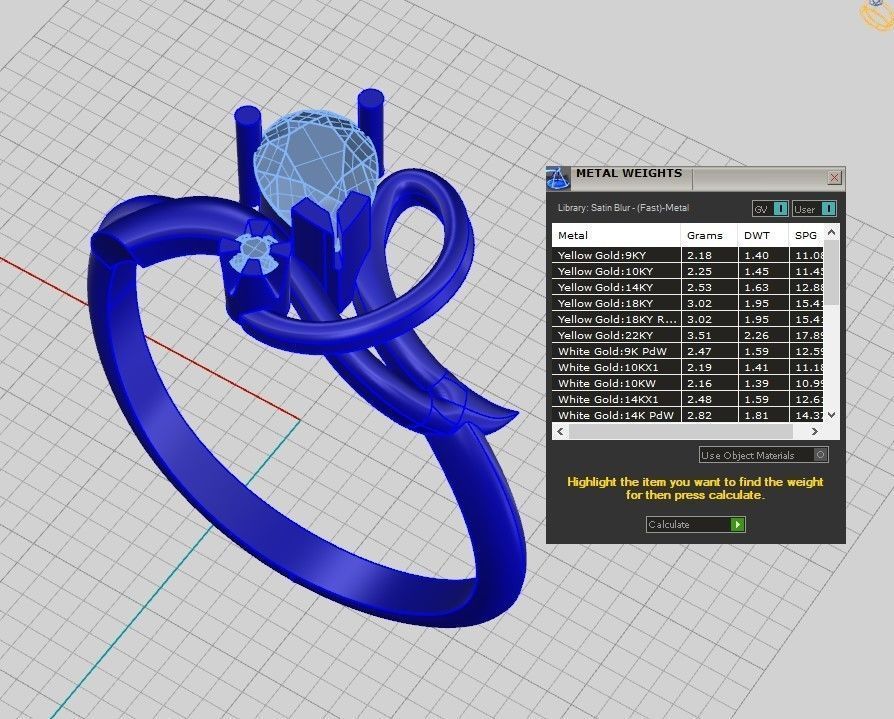Toggle the User library switch

[814, 209]
